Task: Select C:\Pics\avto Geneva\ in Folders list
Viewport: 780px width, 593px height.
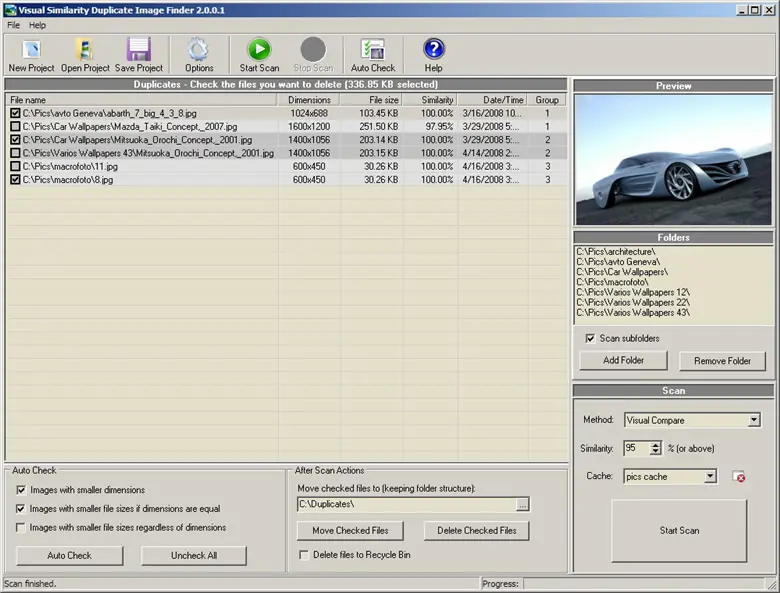Action: click(618, 262)
